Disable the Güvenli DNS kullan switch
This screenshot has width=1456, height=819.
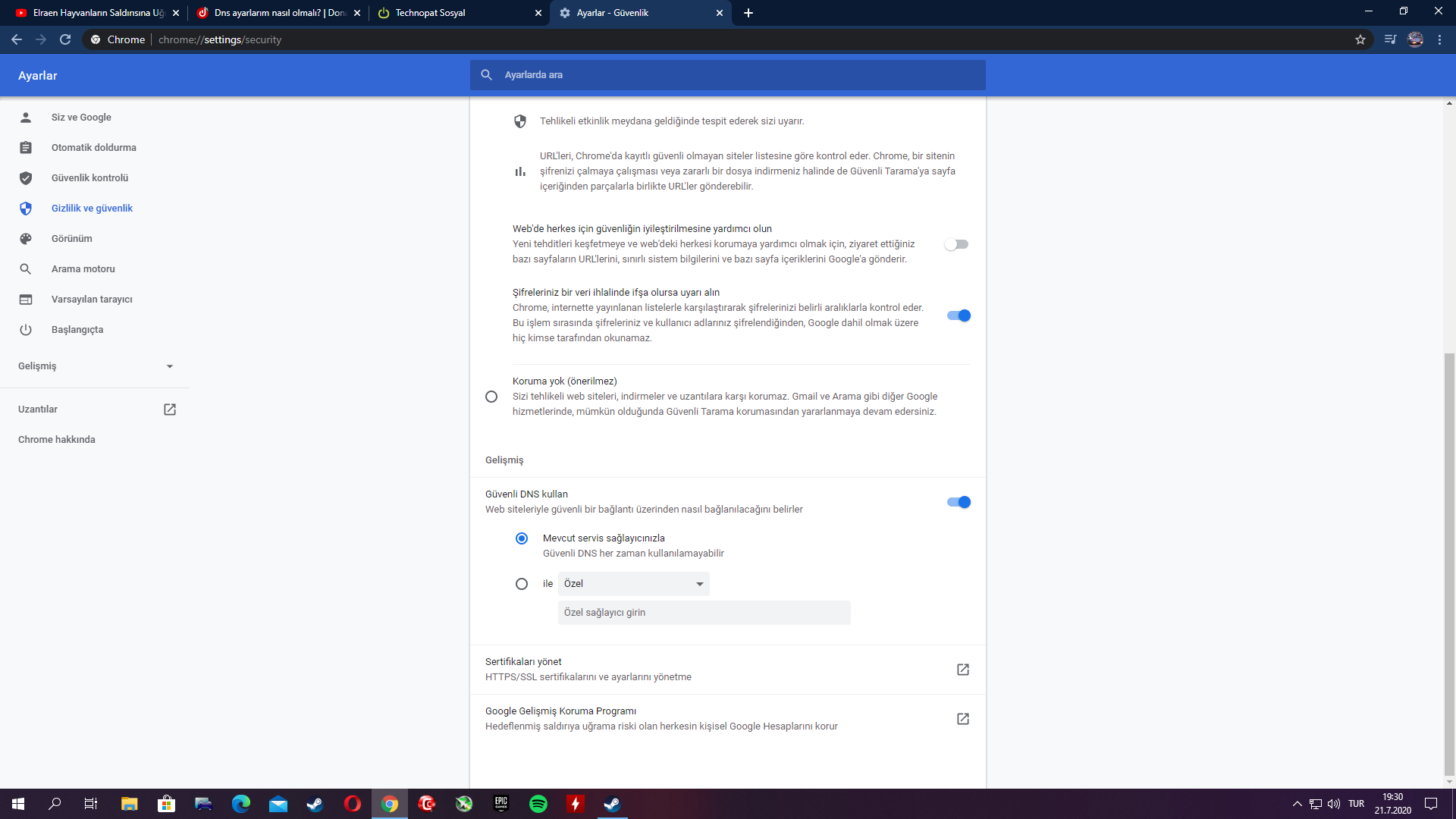pos(959,502)
